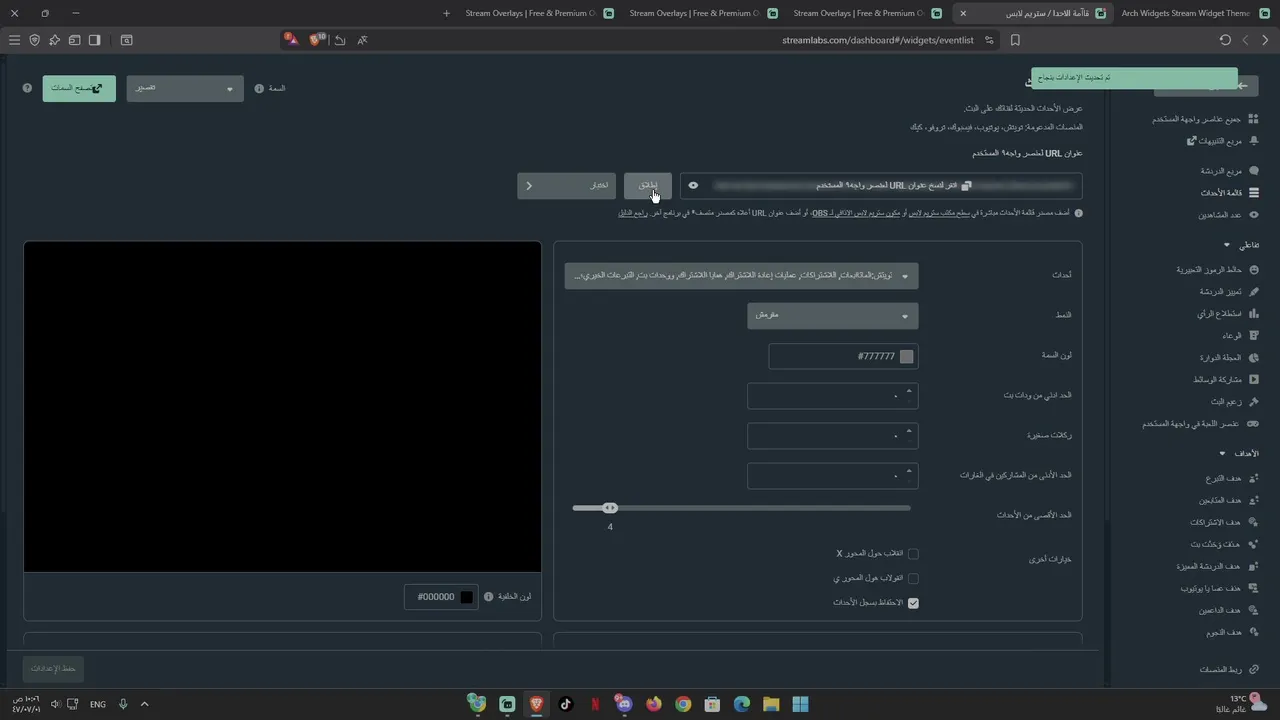Click the إطلاق launch button
This screenshot has width=1280, height=720.
click(648, 185)
